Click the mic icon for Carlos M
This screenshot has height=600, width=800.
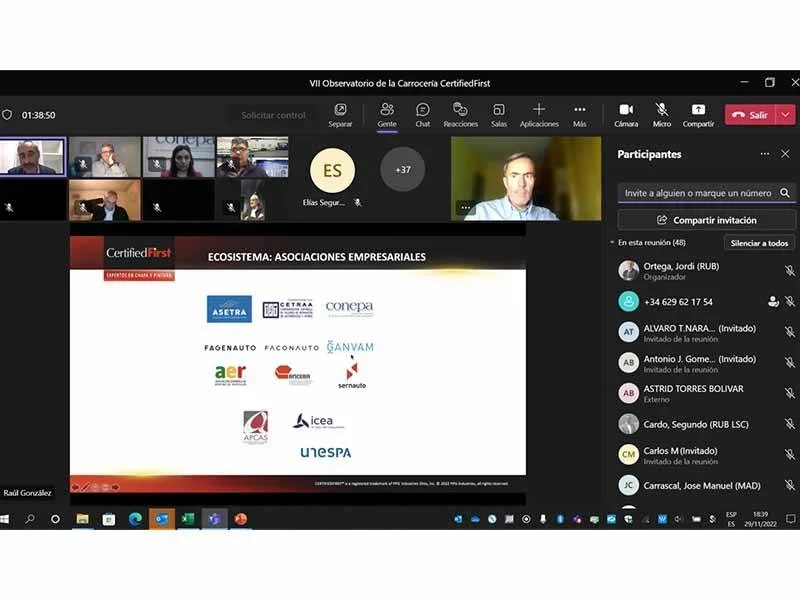tap(790, 455)
